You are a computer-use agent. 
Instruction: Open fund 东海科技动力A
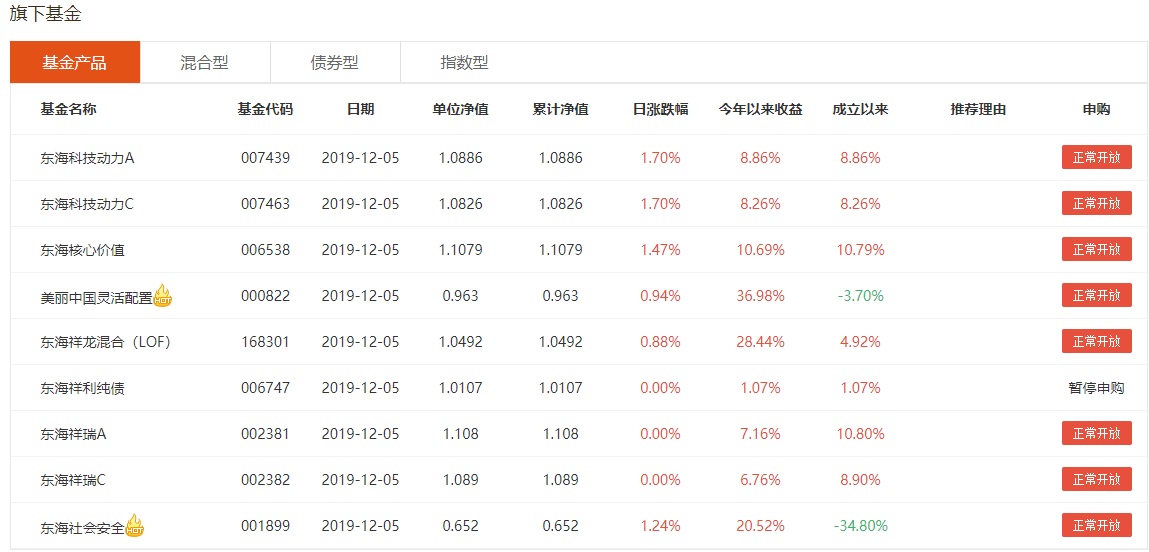click(87, 158)
